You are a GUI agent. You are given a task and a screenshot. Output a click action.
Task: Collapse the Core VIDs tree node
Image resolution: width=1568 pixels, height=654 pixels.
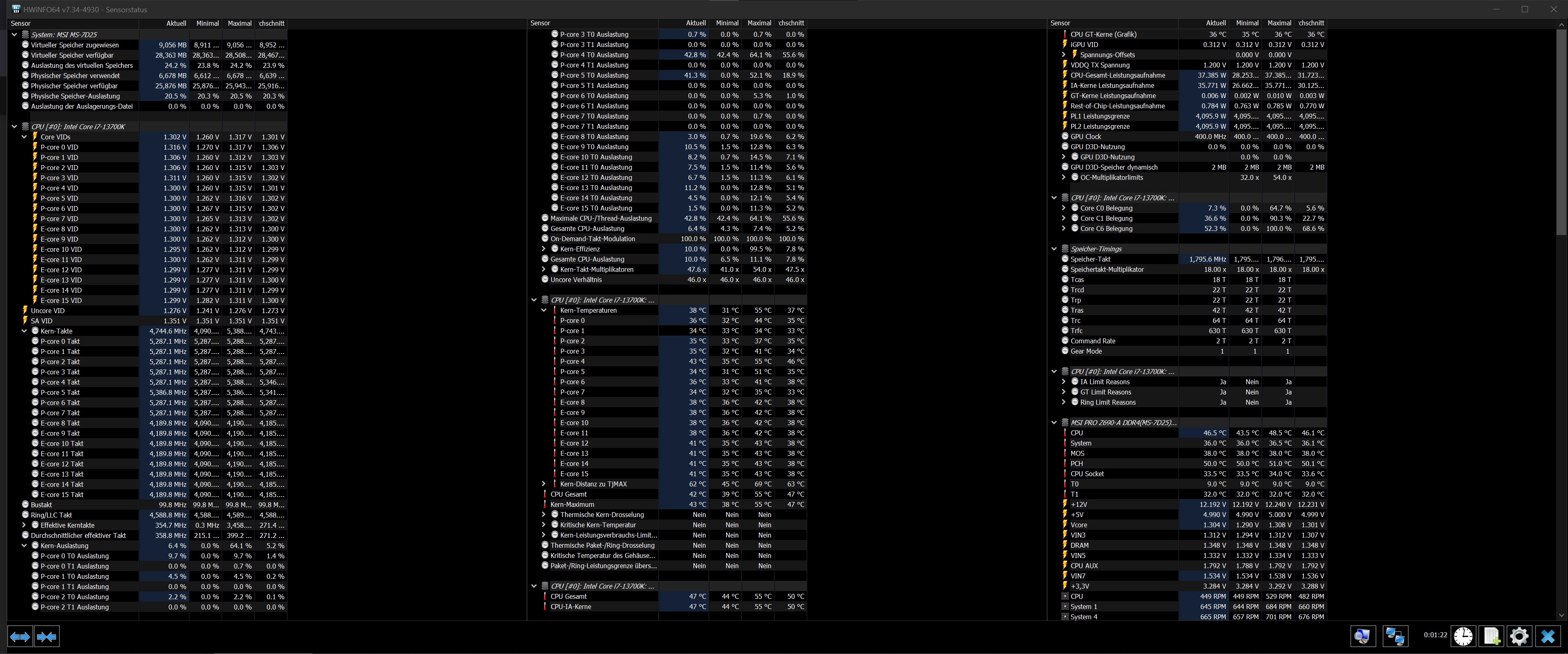click(x=25, y=137)
